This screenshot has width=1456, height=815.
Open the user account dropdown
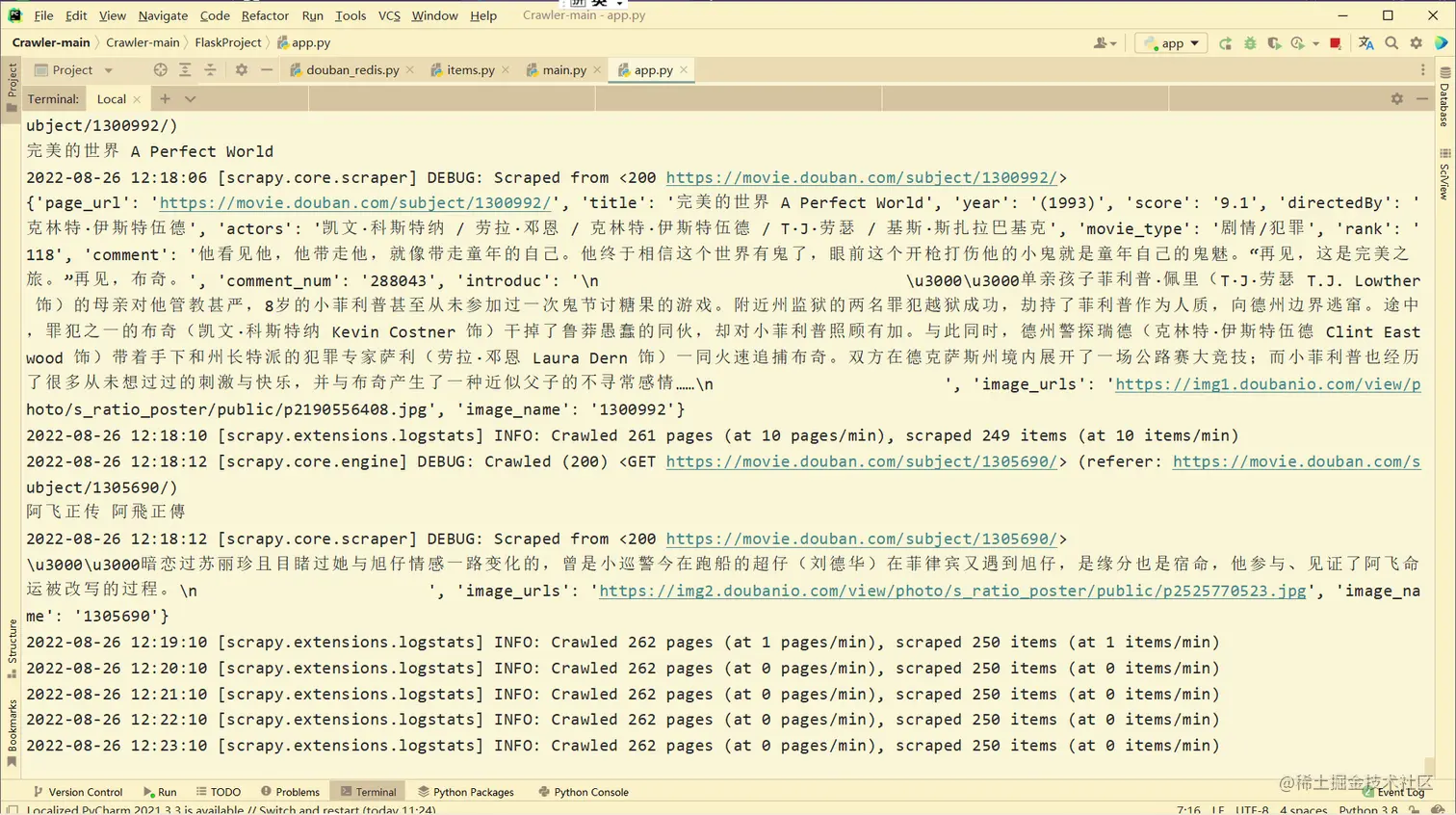[x=1105, y=43]
